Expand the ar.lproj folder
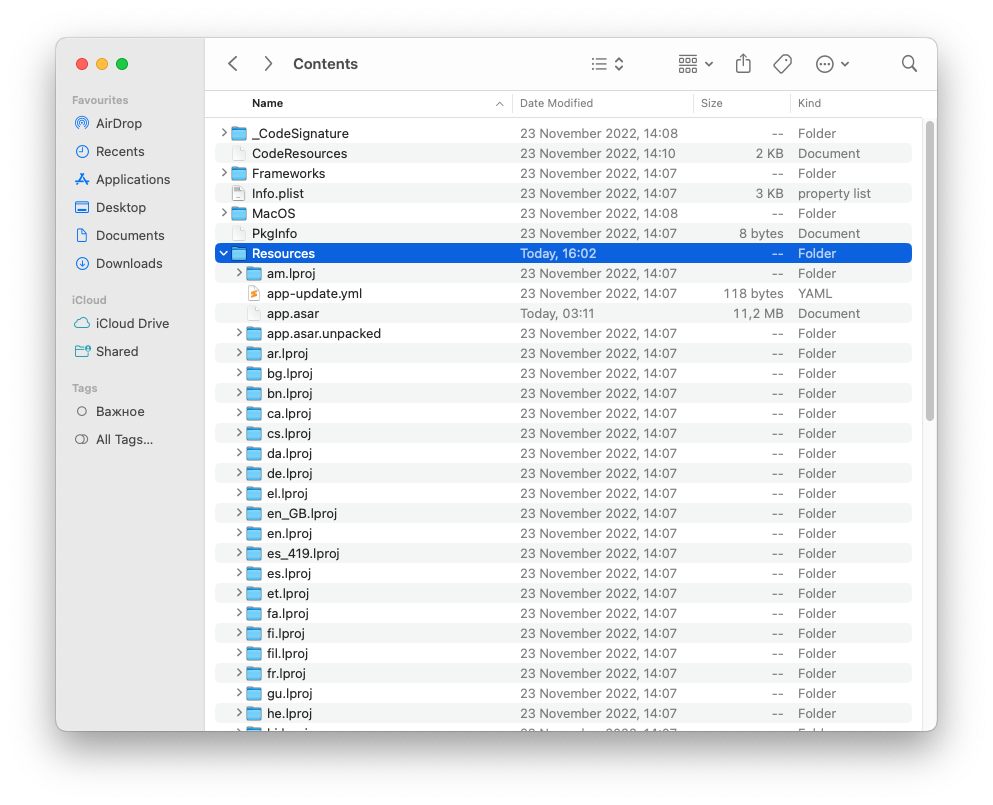Viewport: 993px width, 805px height. point(239,353)
